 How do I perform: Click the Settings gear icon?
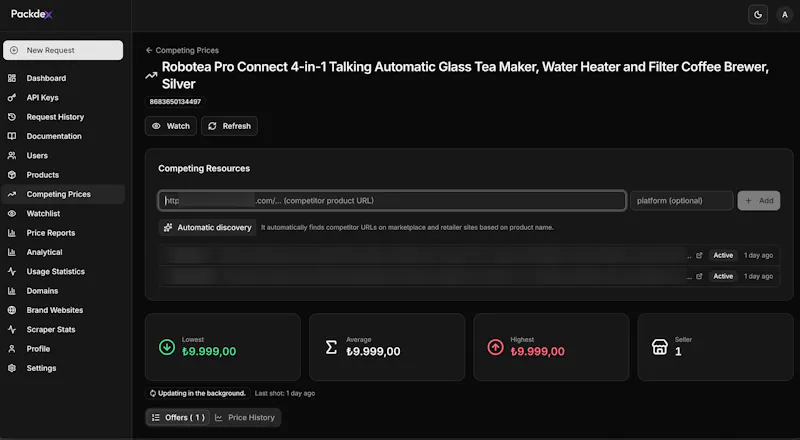point(12,368)
